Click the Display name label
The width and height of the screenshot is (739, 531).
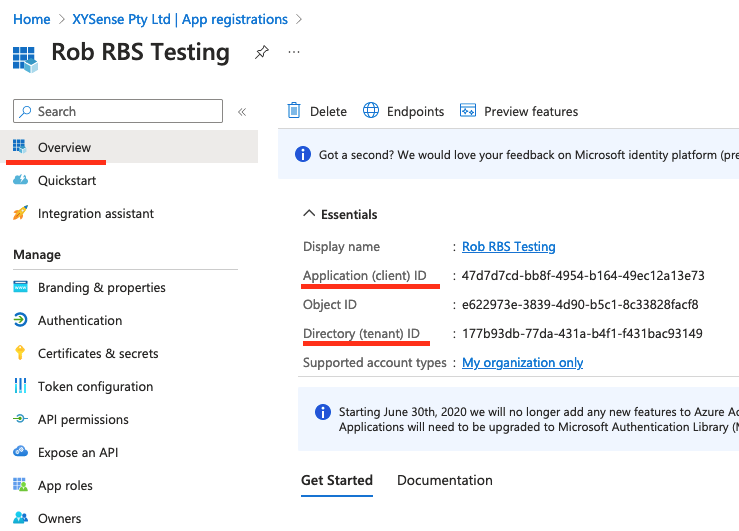(x=341, y=246)
